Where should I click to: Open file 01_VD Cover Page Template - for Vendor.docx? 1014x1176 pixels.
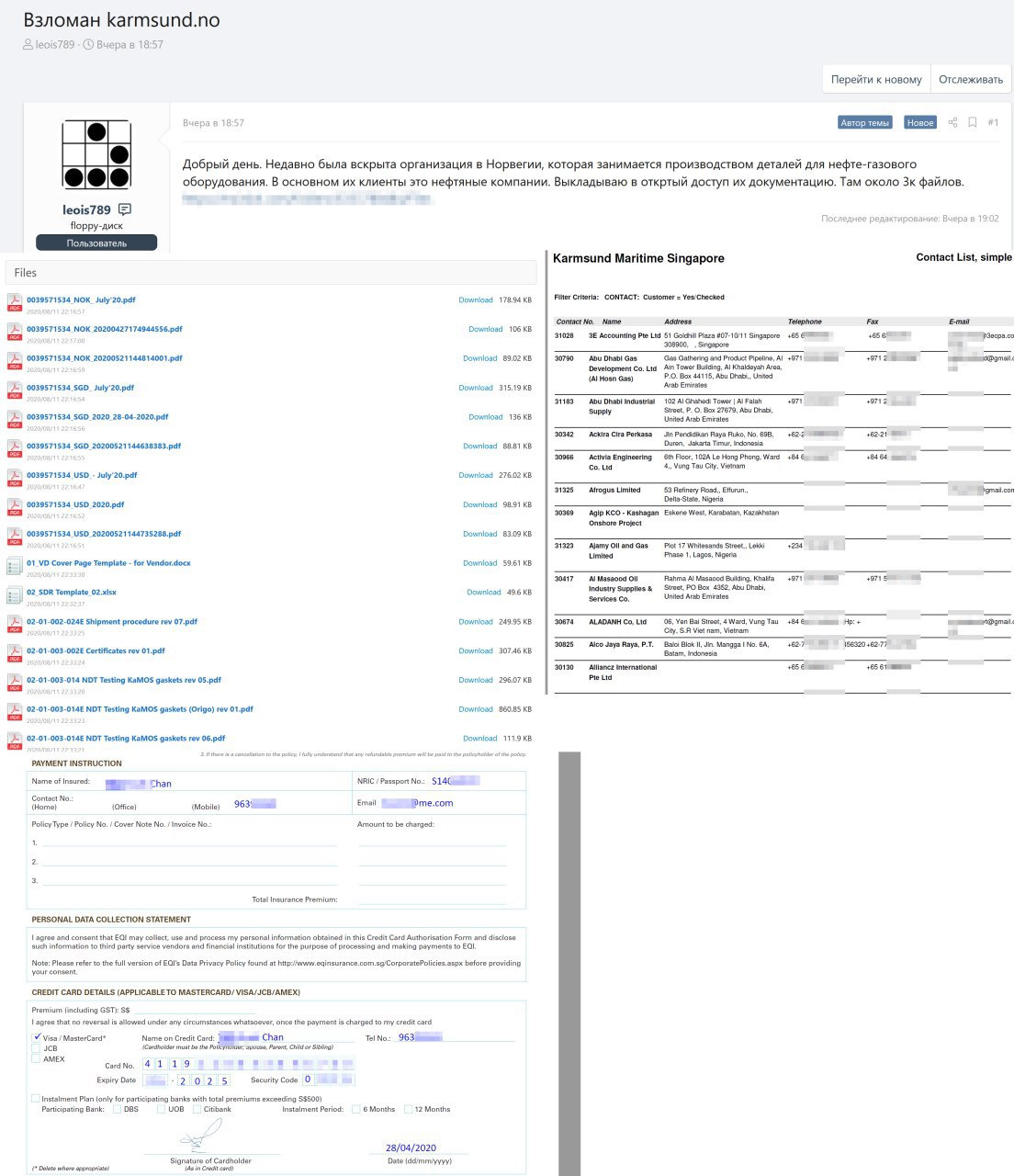tap(108, 563)
